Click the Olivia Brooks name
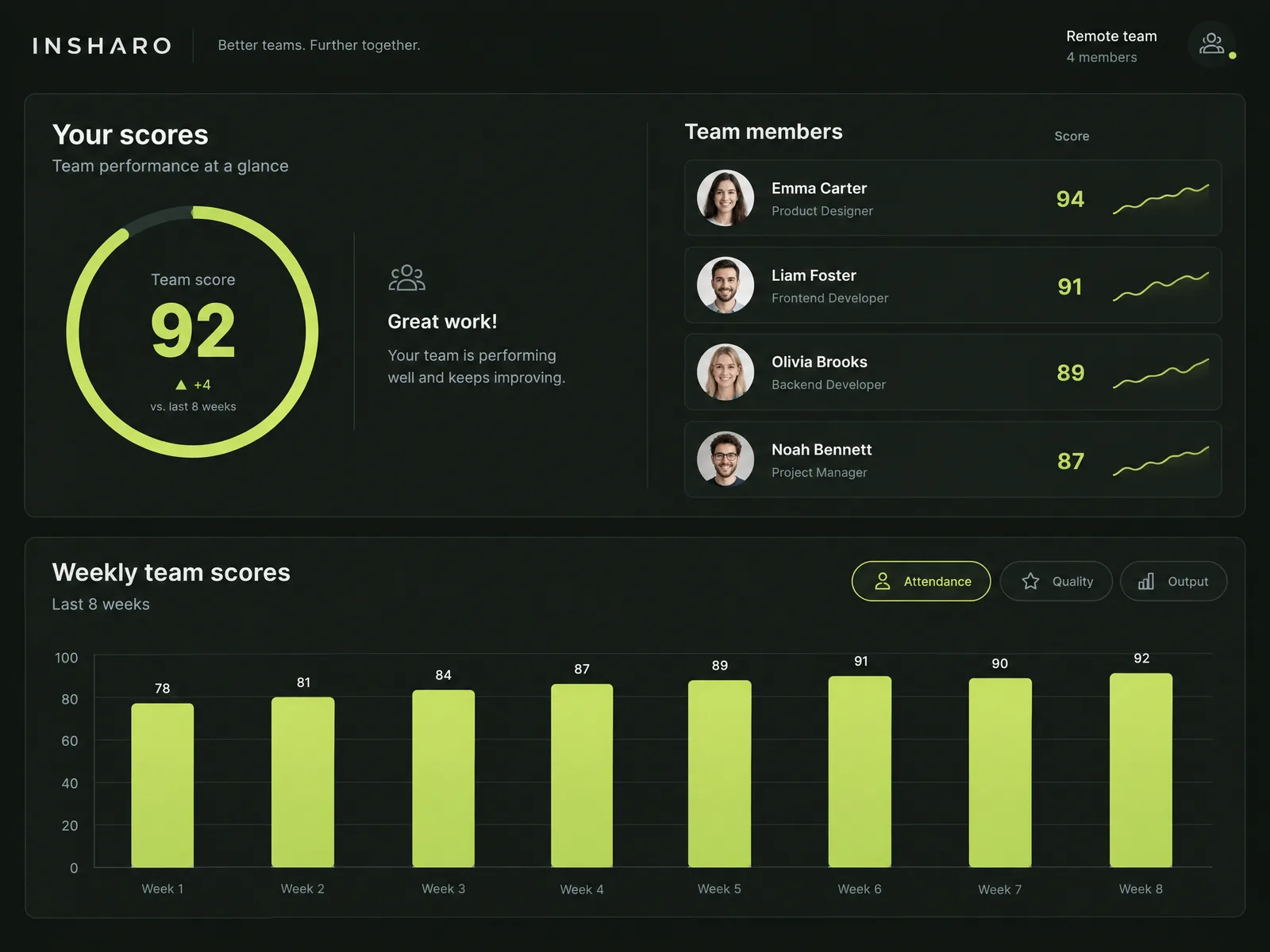Screen dimensions: 1270x952 point(819,362)
